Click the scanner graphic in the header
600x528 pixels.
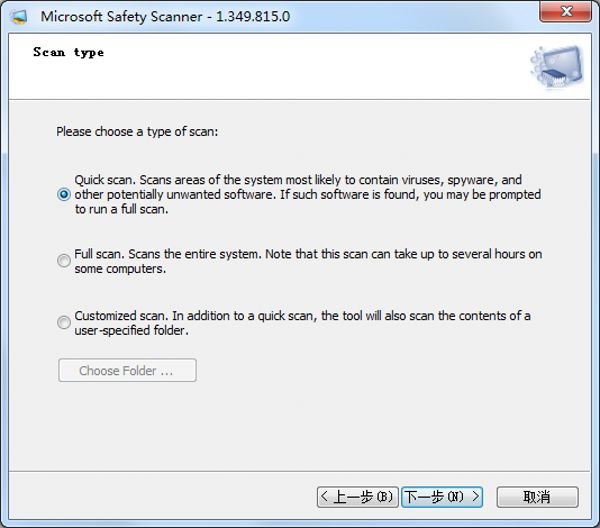click(x=556, y=67)
